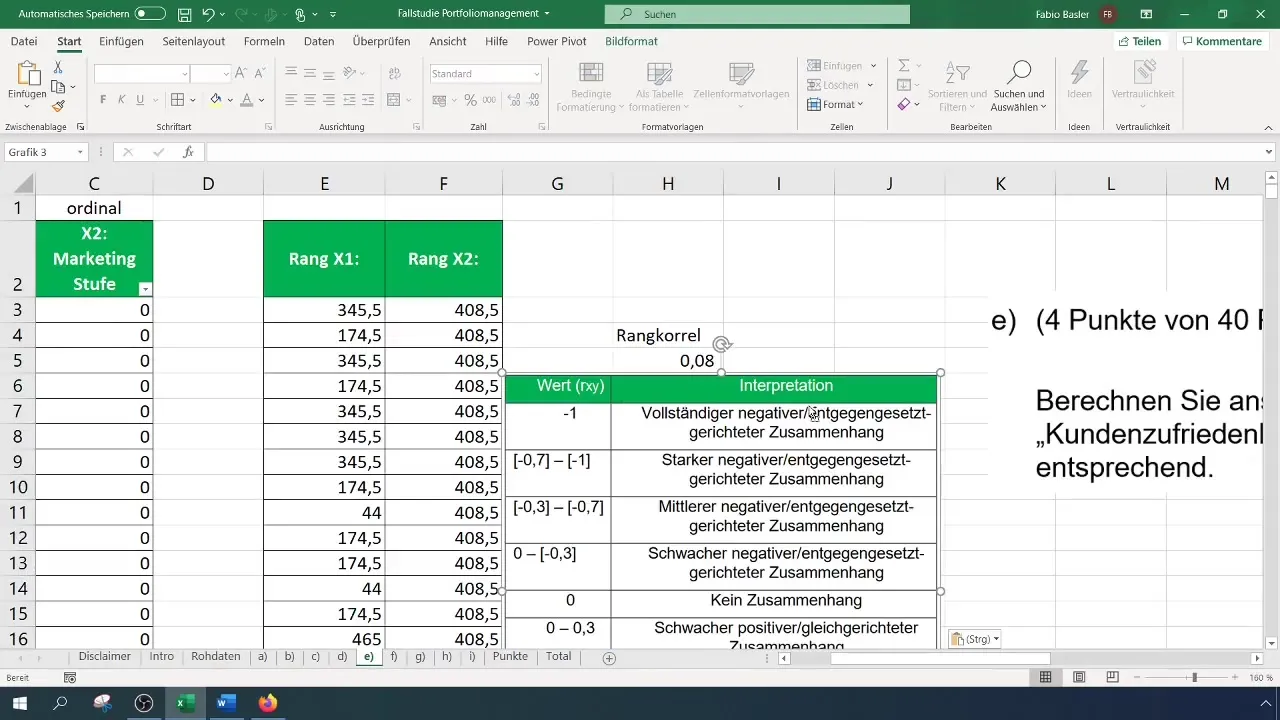
Task: Switch to the Rohdaten sheet tab
Action: coord(216,657)
